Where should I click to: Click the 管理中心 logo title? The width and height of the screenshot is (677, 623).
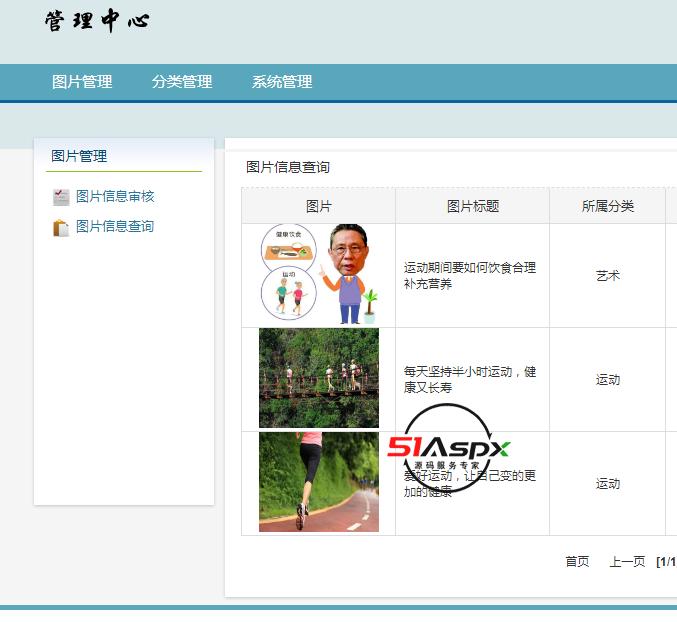tap(98, 21)
